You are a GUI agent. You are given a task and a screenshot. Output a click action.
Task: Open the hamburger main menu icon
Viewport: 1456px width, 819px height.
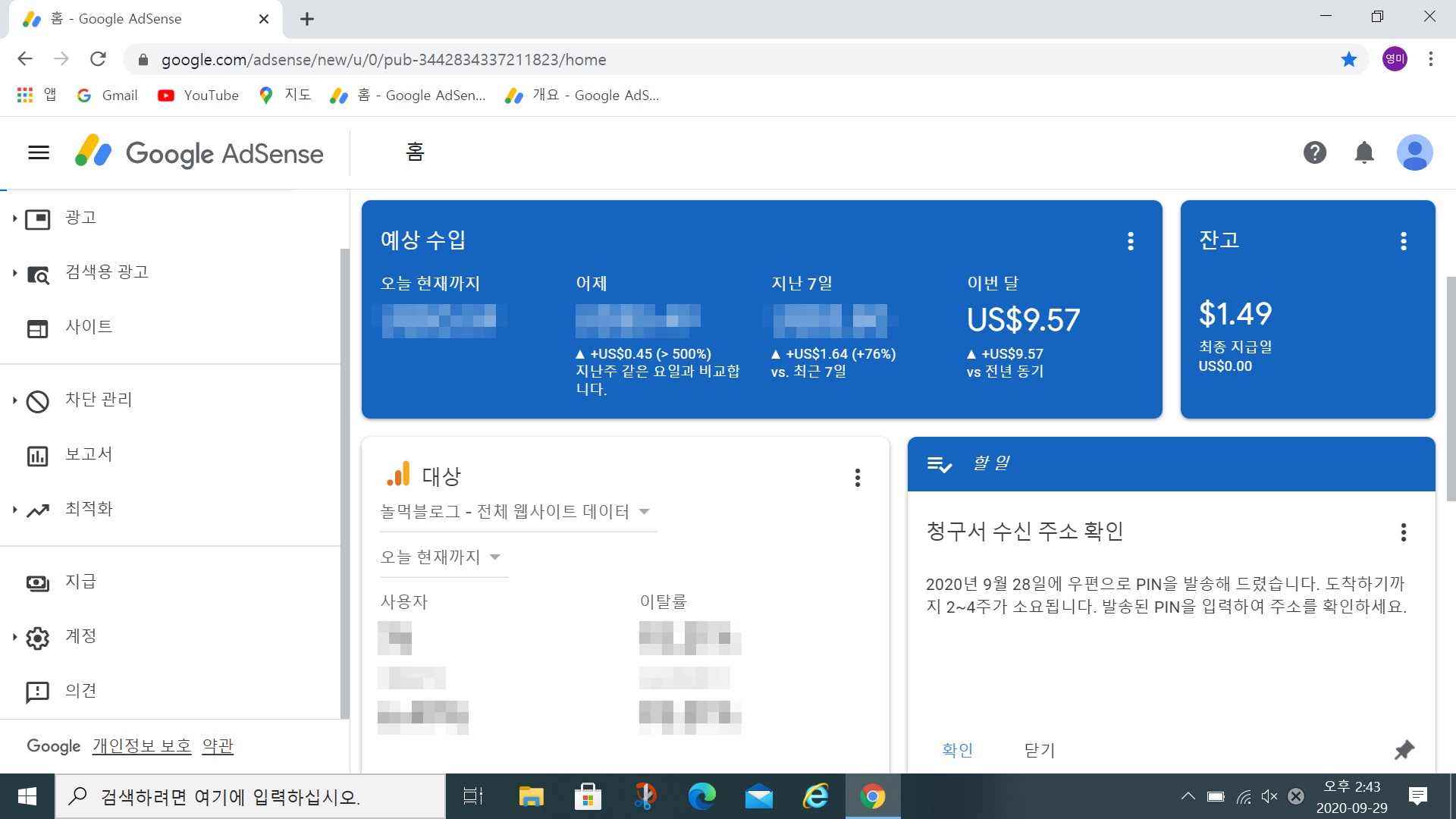pyautogui.click(x=39, y=152)
